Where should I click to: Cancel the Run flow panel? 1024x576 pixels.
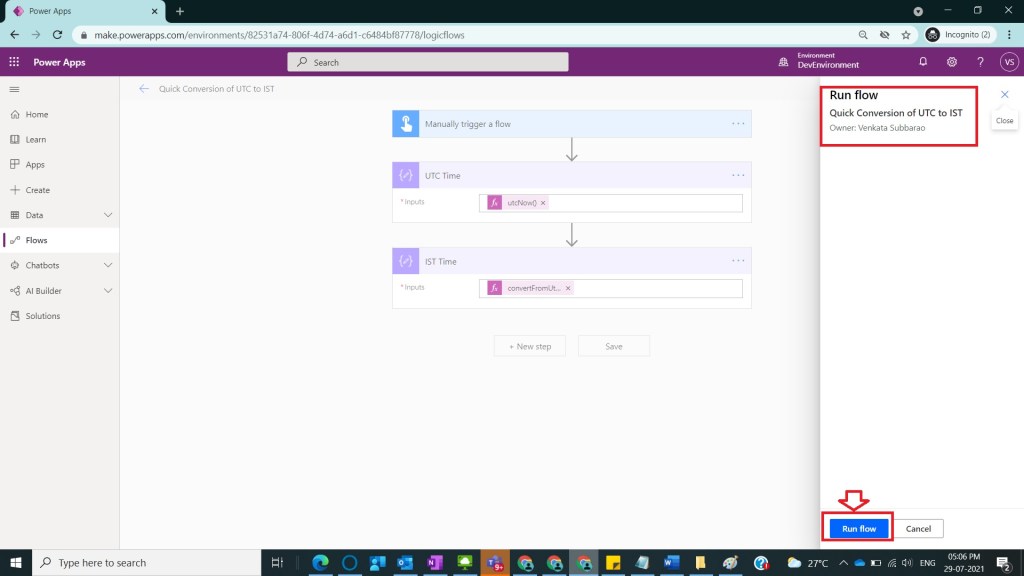tap(918, 528)
